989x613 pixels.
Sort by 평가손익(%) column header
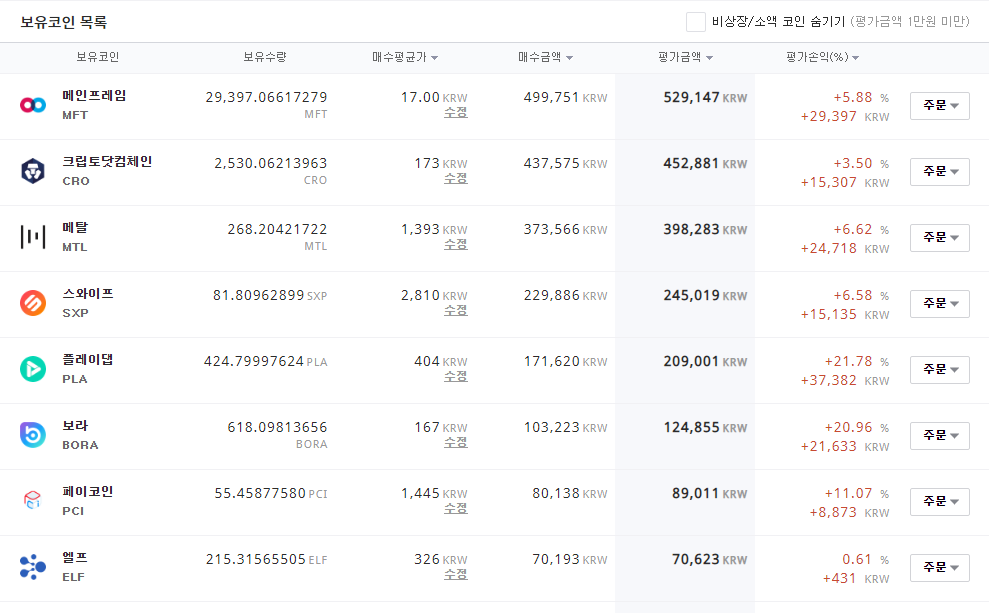coord(822,57)
